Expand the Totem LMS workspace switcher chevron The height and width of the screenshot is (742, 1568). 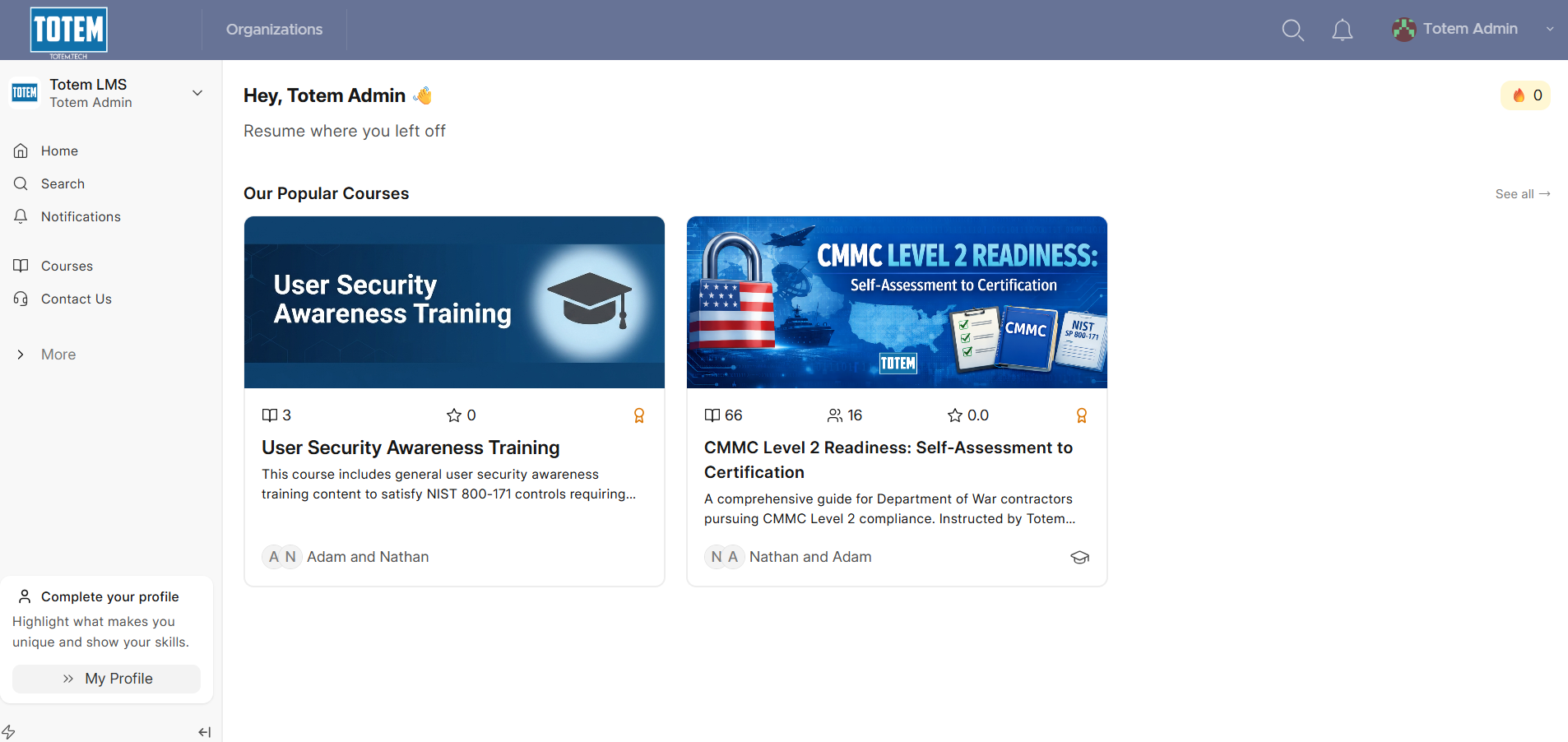point(197,93)
